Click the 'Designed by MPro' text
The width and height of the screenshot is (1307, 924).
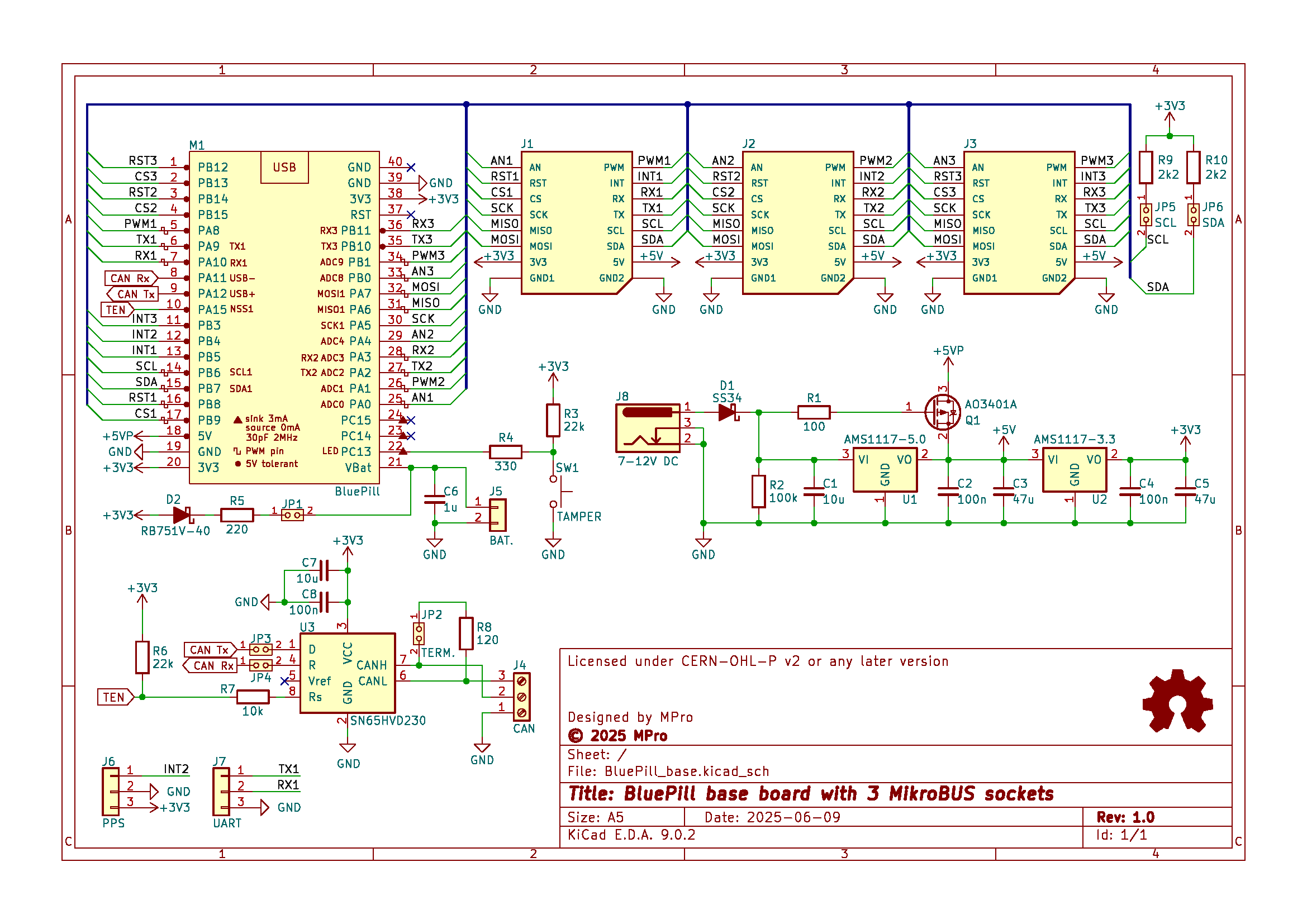pos(630,717)
